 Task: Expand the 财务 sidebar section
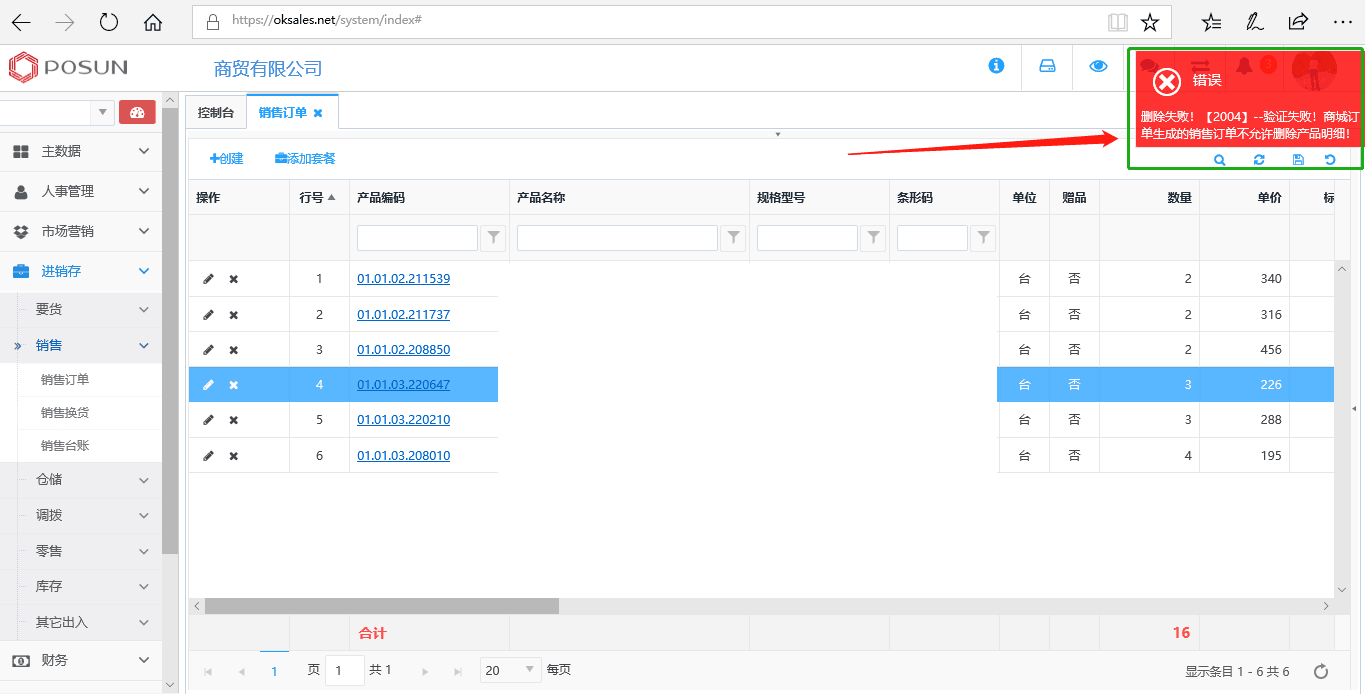pos(80,660)
